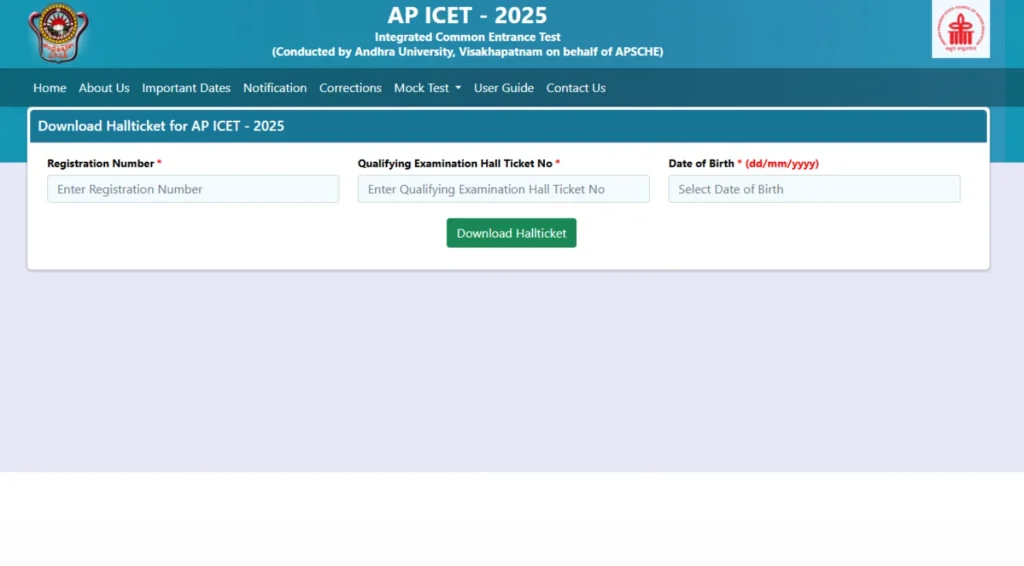Open the User Guide link
Screen dimensions: 1024x566
coord(504,87)
